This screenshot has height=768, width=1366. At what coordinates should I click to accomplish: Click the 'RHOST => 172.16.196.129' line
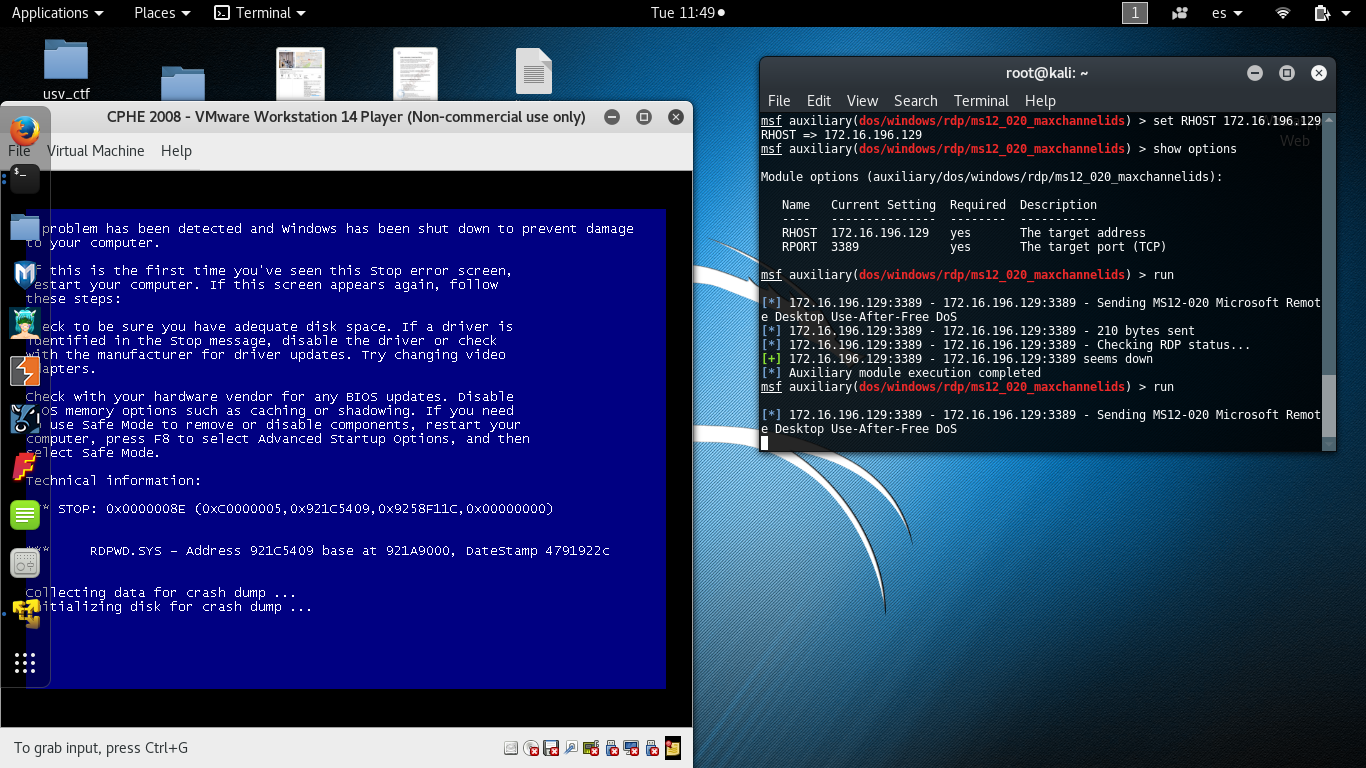point(841,135)
